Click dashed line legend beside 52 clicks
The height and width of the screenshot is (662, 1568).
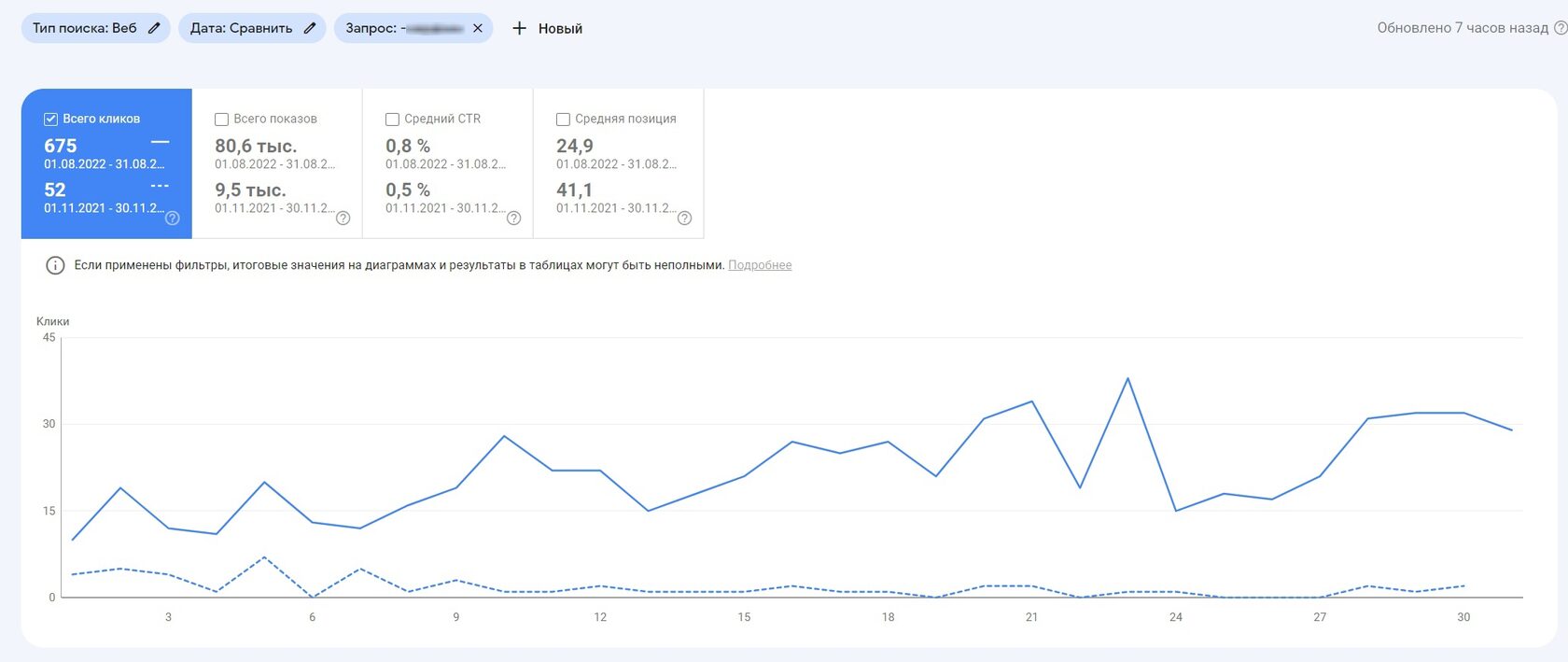pyautogui.click(x=160, y=186)
